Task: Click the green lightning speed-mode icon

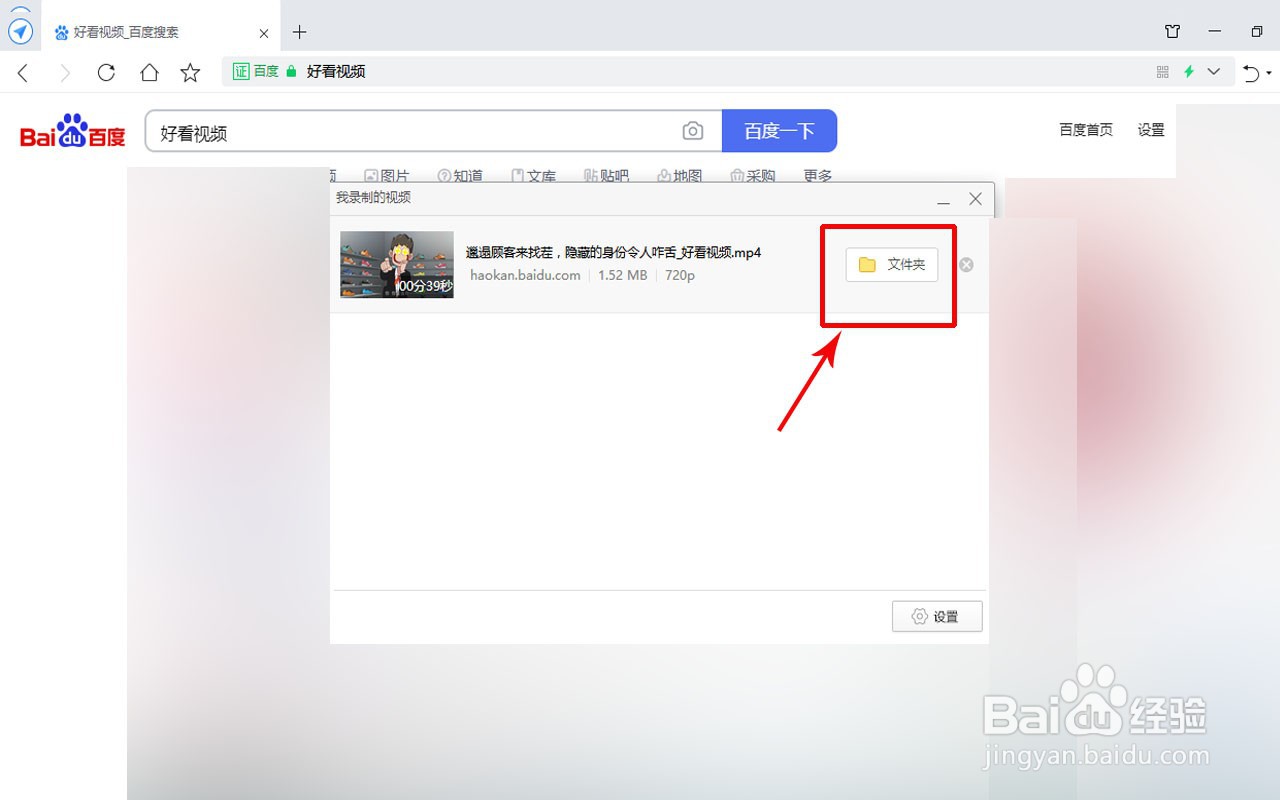Action: (1189, 72)
